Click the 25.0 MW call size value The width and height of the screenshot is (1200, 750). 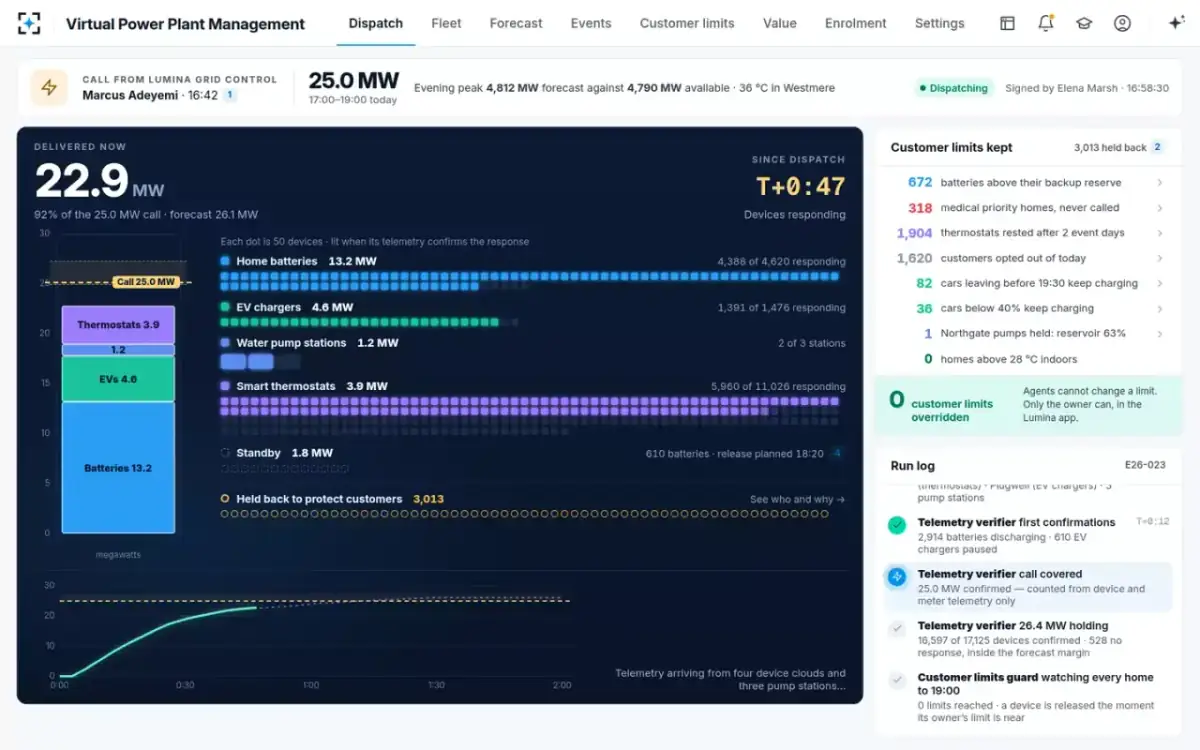click(353, 80)
